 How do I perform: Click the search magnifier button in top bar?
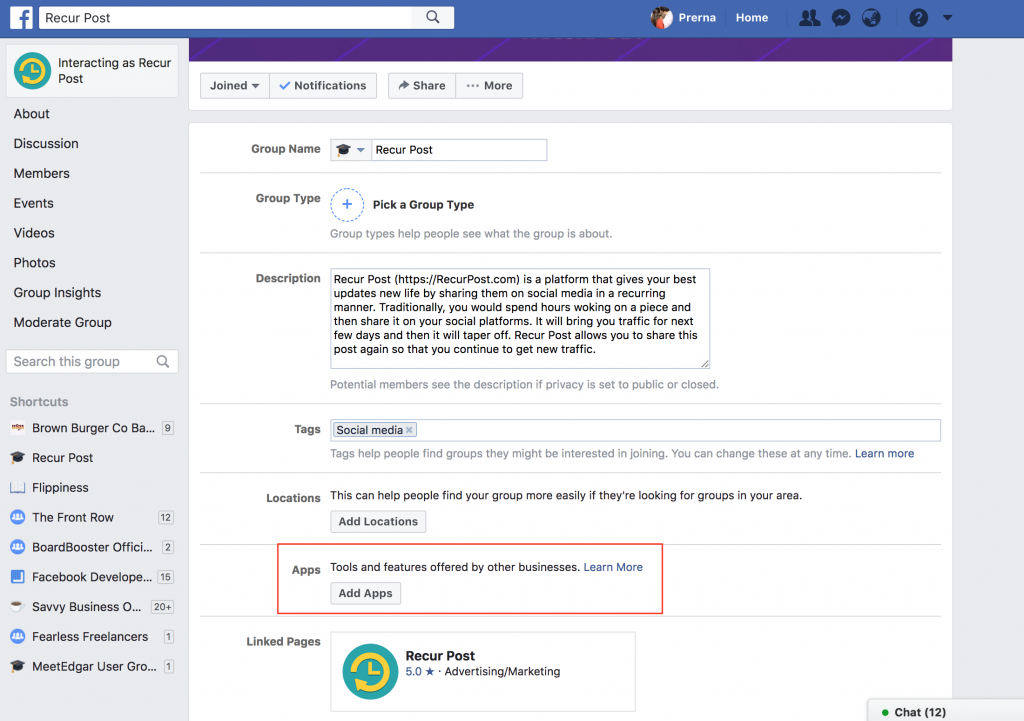[433, 18]
